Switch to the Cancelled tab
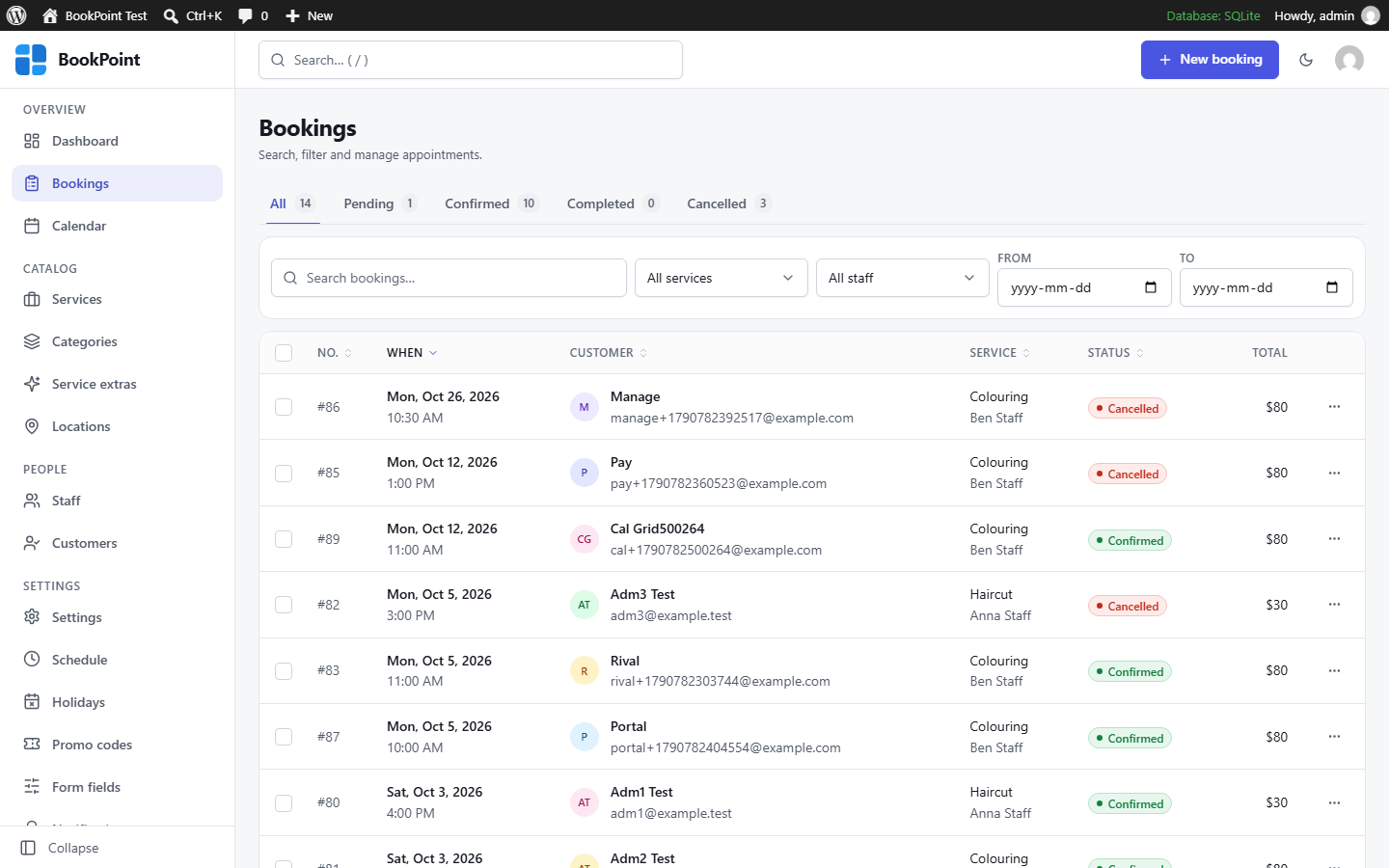This screenshot has height=868, width=1389. (729, 203)
